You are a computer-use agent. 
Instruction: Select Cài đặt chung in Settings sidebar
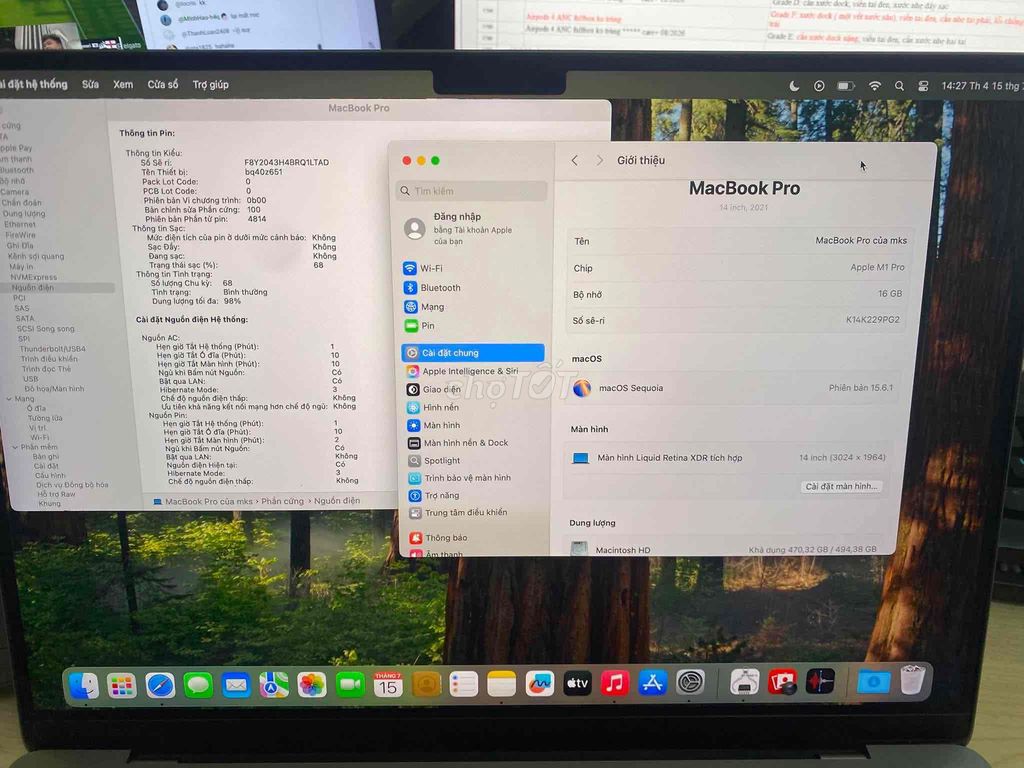pos(473,353)
